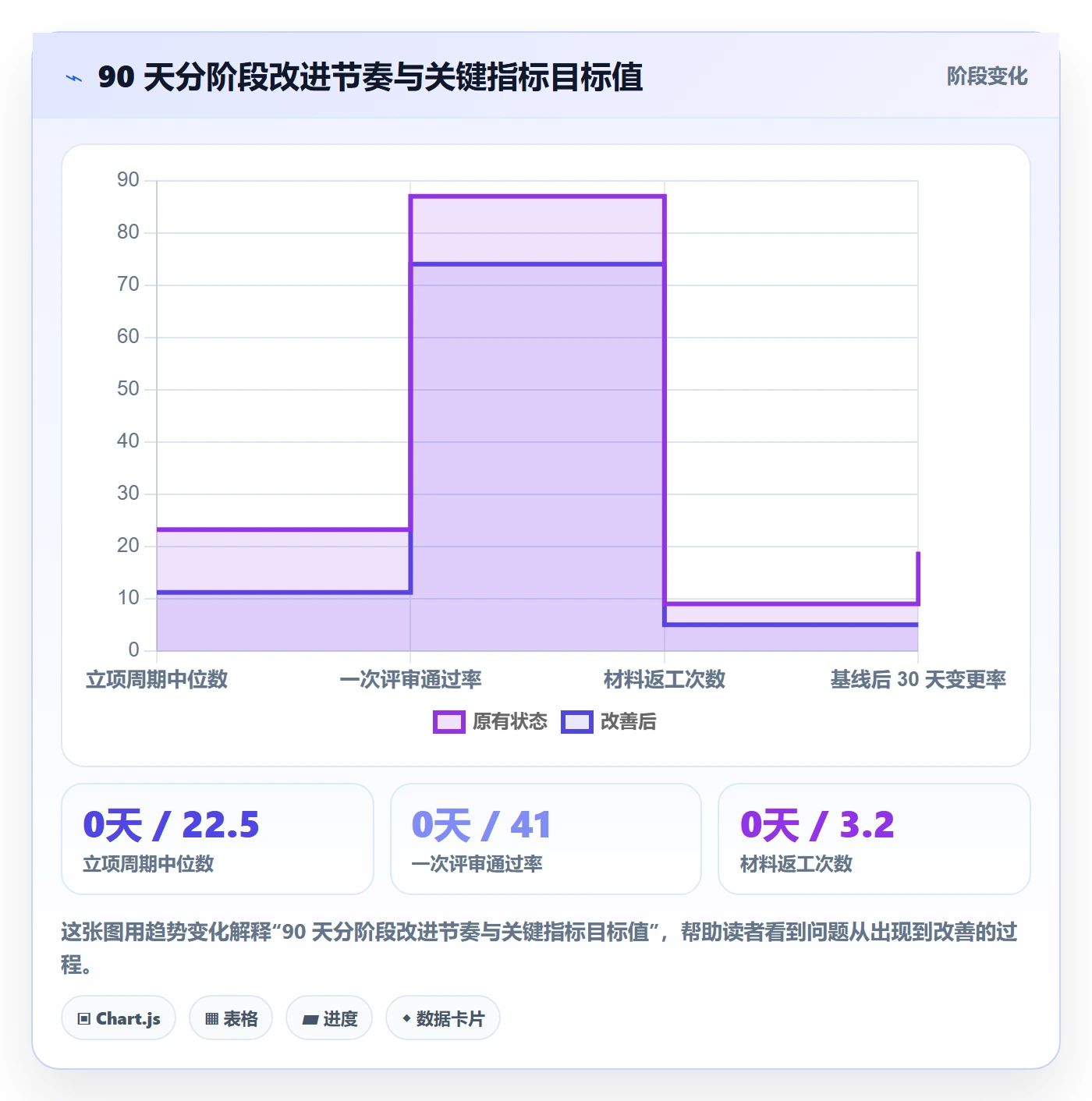Click the y-axis label 50

128,389
